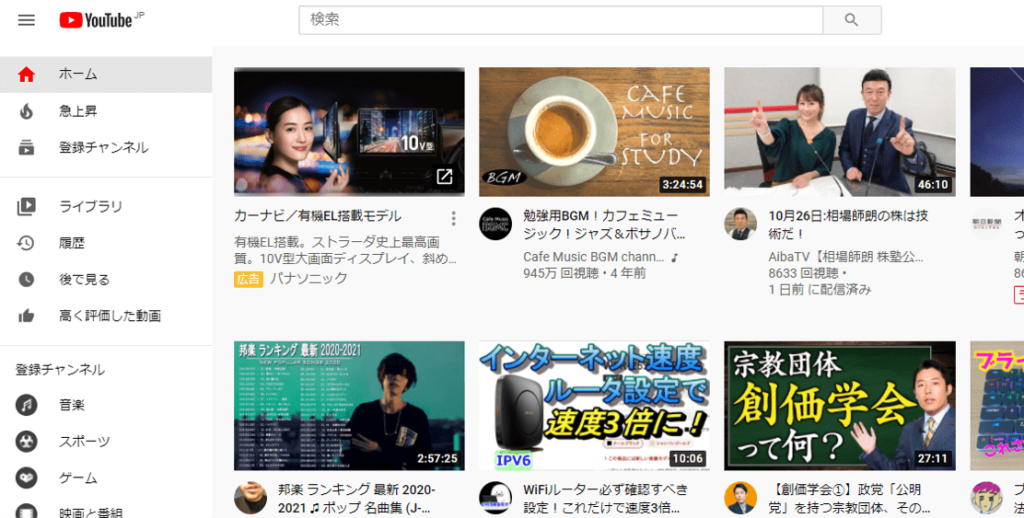Click the Subscriptions (登録チャンネル) icon
Screen dimensions: 1024x518
click(x=26, y=148)
